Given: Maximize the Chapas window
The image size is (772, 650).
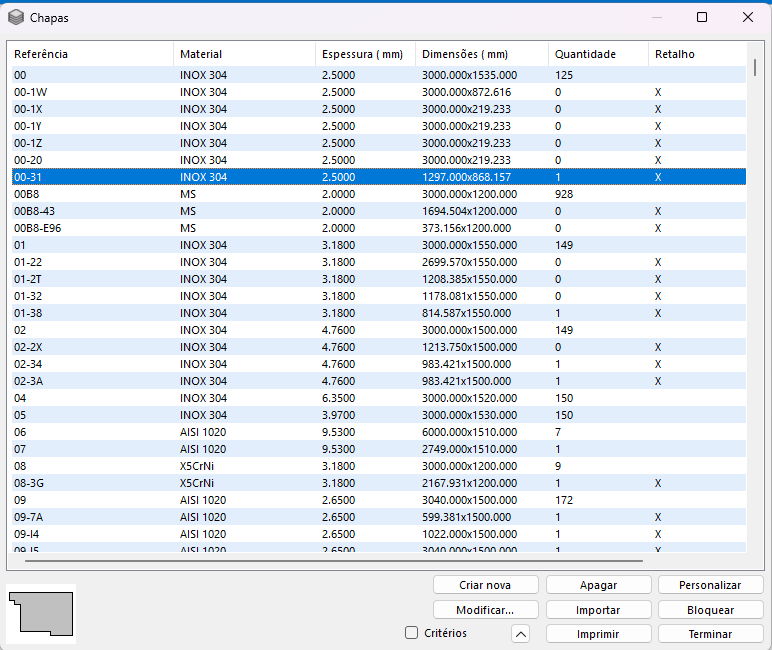Looking at the screenshot, I should (702, 17).
